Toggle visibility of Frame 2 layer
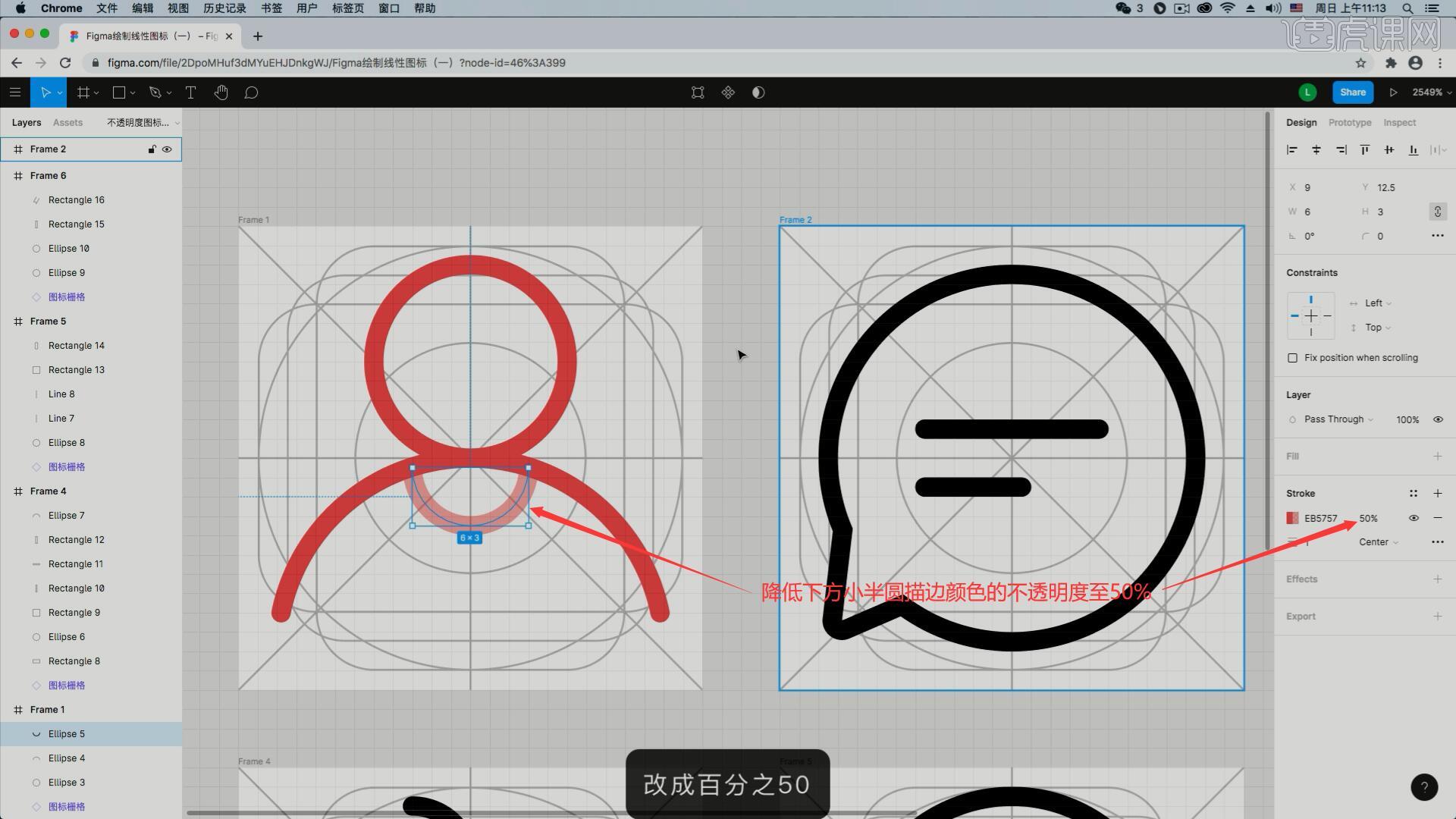This screenshot has height=819, width=1456. [x=167, y=149]
